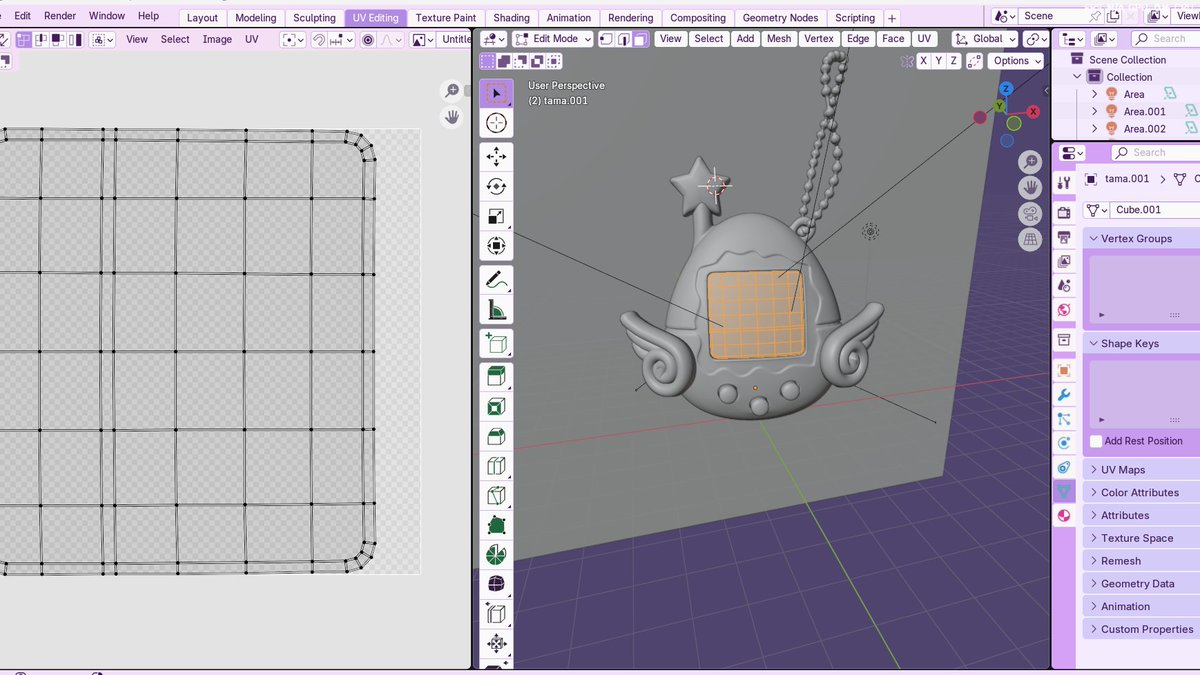Select the Move tool
This screenshot has width=1200, height=675.
pyautogui.click(x=496, y=157)
